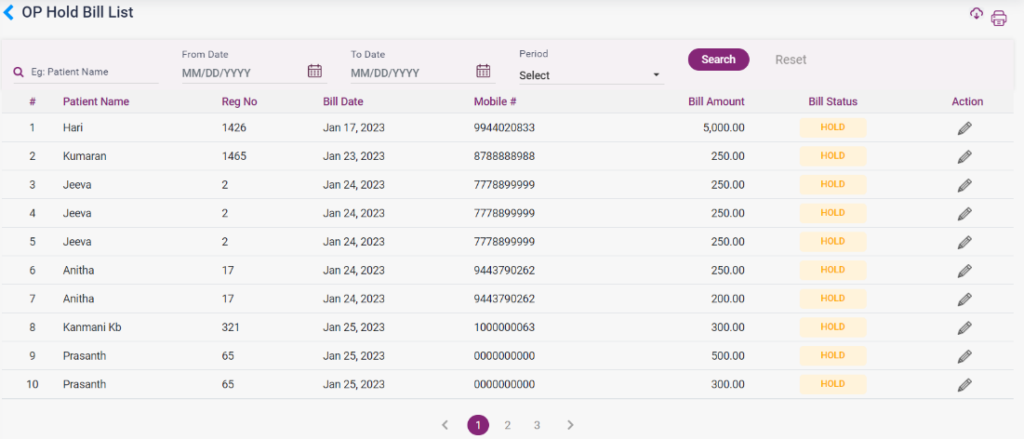Click the previous page chevron

[x=445, y=425]
